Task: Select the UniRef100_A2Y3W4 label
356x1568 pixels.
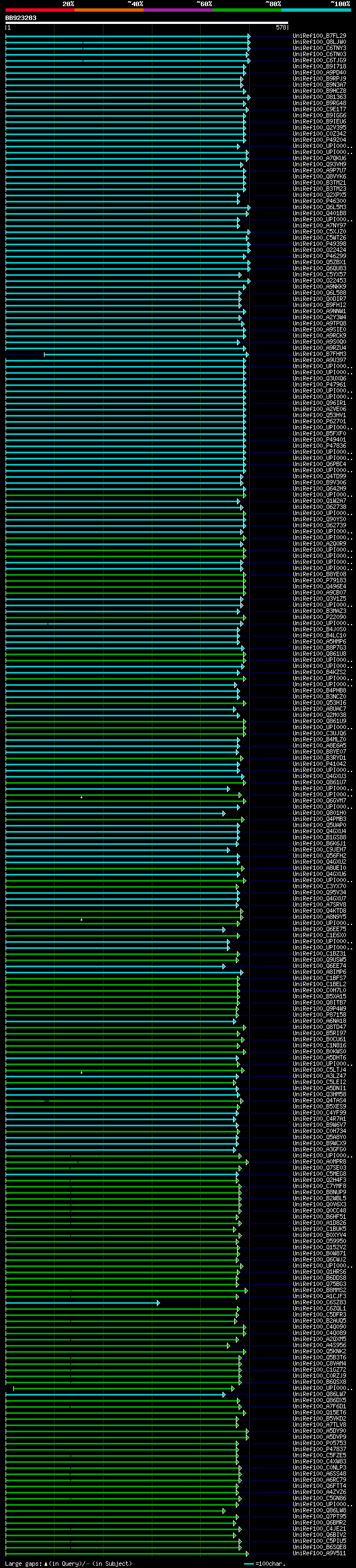Action: (x=319, y=317)
